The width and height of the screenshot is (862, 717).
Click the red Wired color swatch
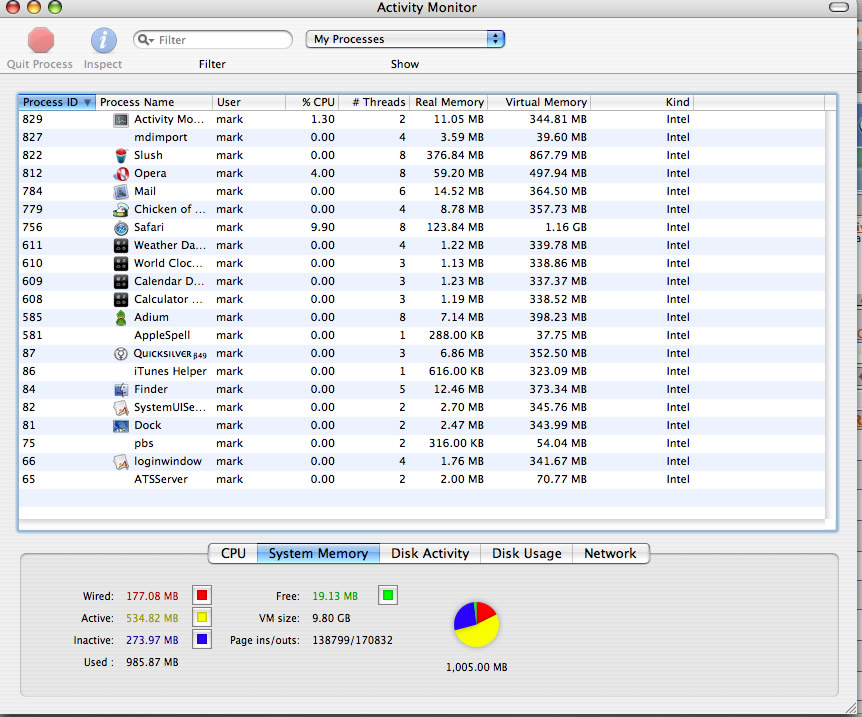pyautogui.click(x=202, y=595)
